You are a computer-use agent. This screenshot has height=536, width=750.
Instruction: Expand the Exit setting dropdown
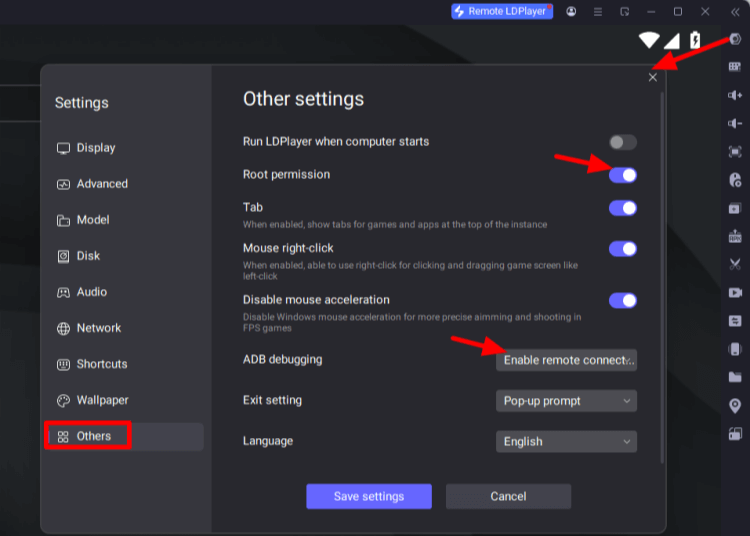(566, 401)
